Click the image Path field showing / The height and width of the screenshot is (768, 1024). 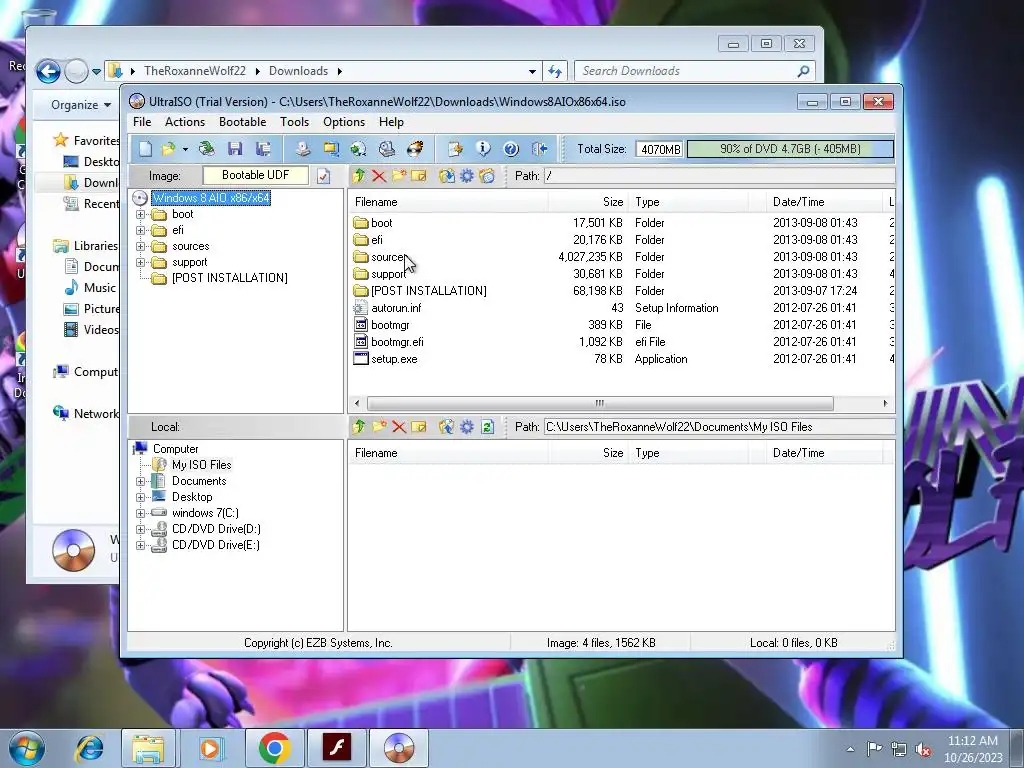[719, 176]
